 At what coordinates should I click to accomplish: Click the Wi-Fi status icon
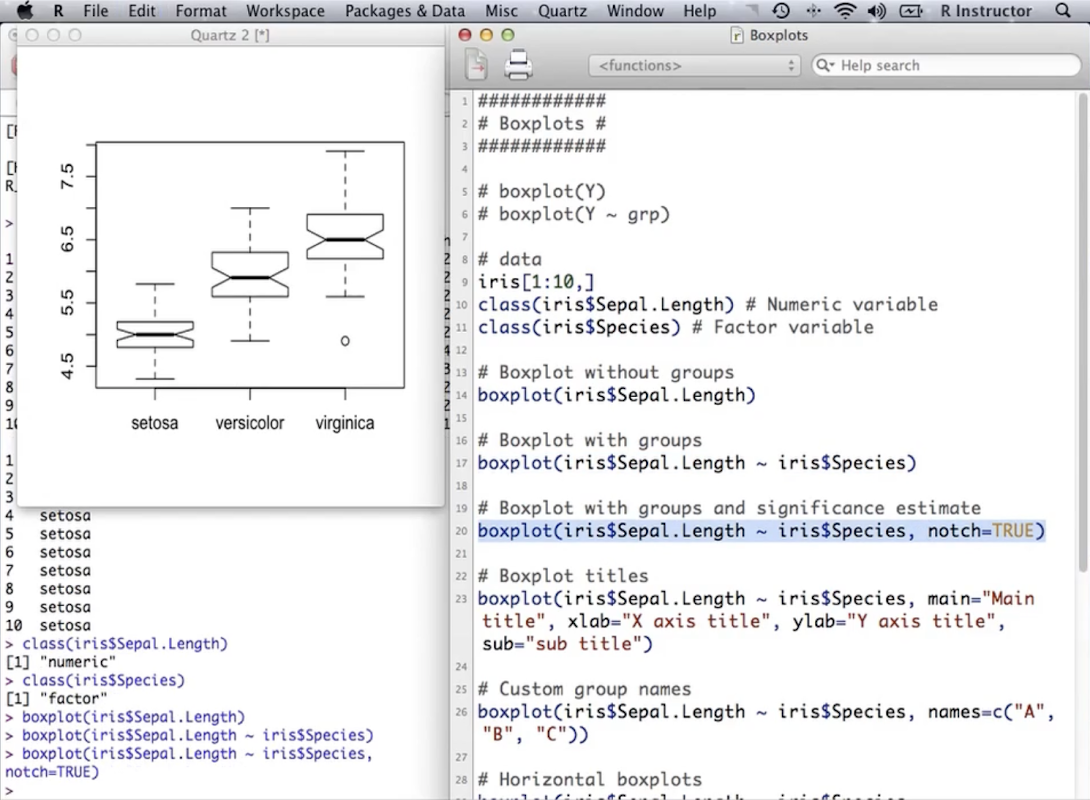point(845,11)
